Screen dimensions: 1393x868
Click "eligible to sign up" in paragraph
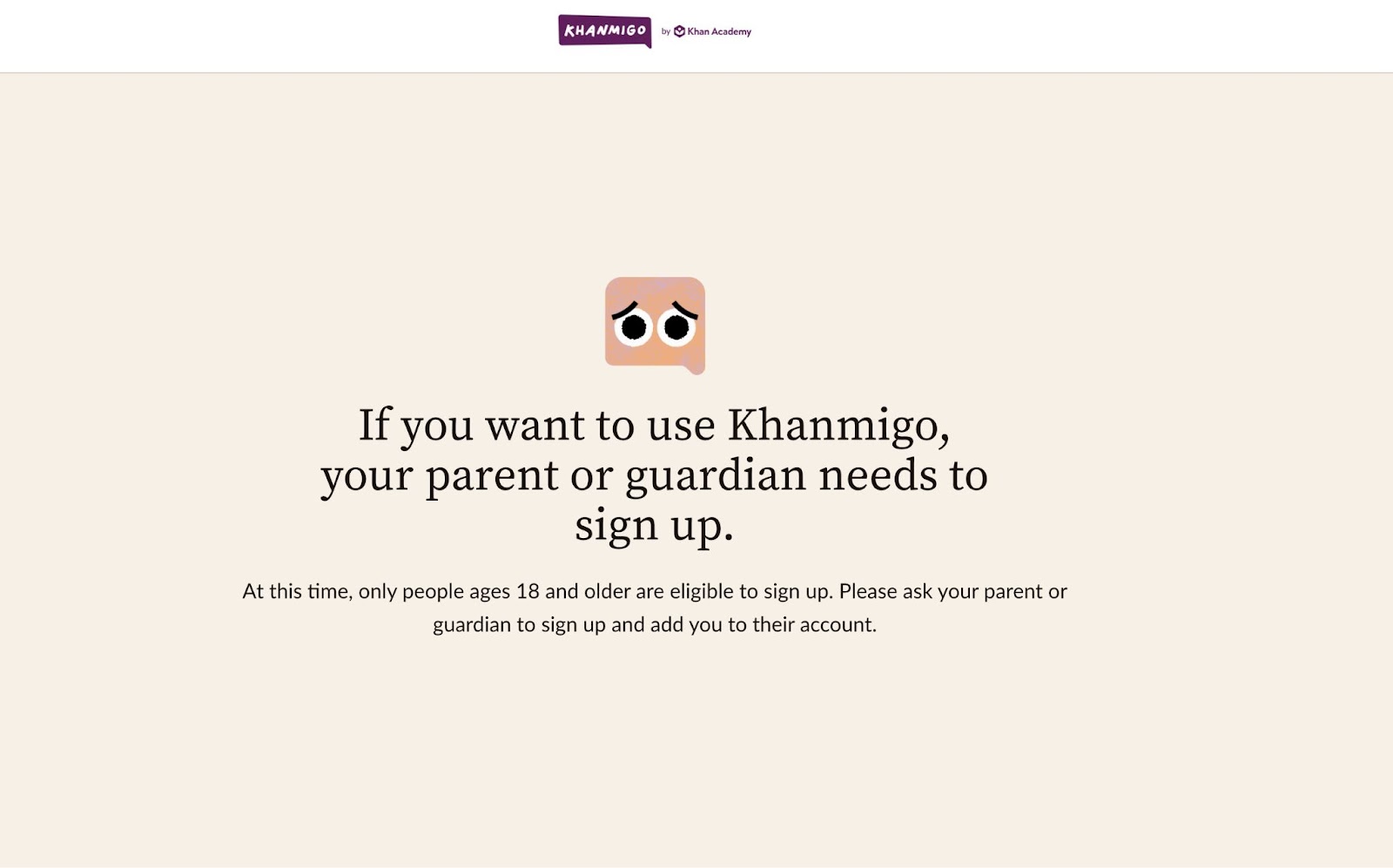750,591
